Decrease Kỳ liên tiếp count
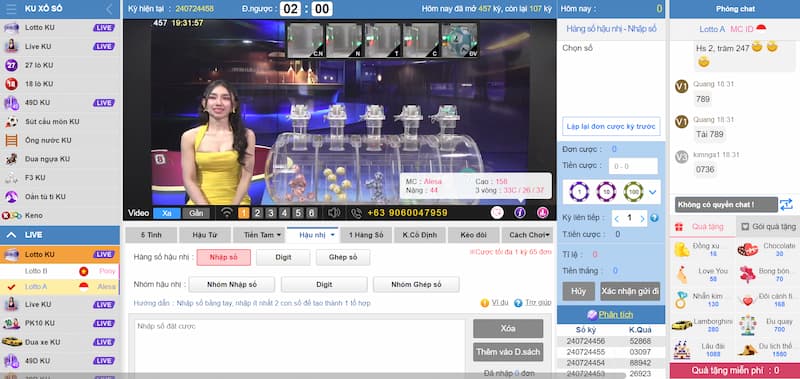The image size is (800, 379). (616, 219)
